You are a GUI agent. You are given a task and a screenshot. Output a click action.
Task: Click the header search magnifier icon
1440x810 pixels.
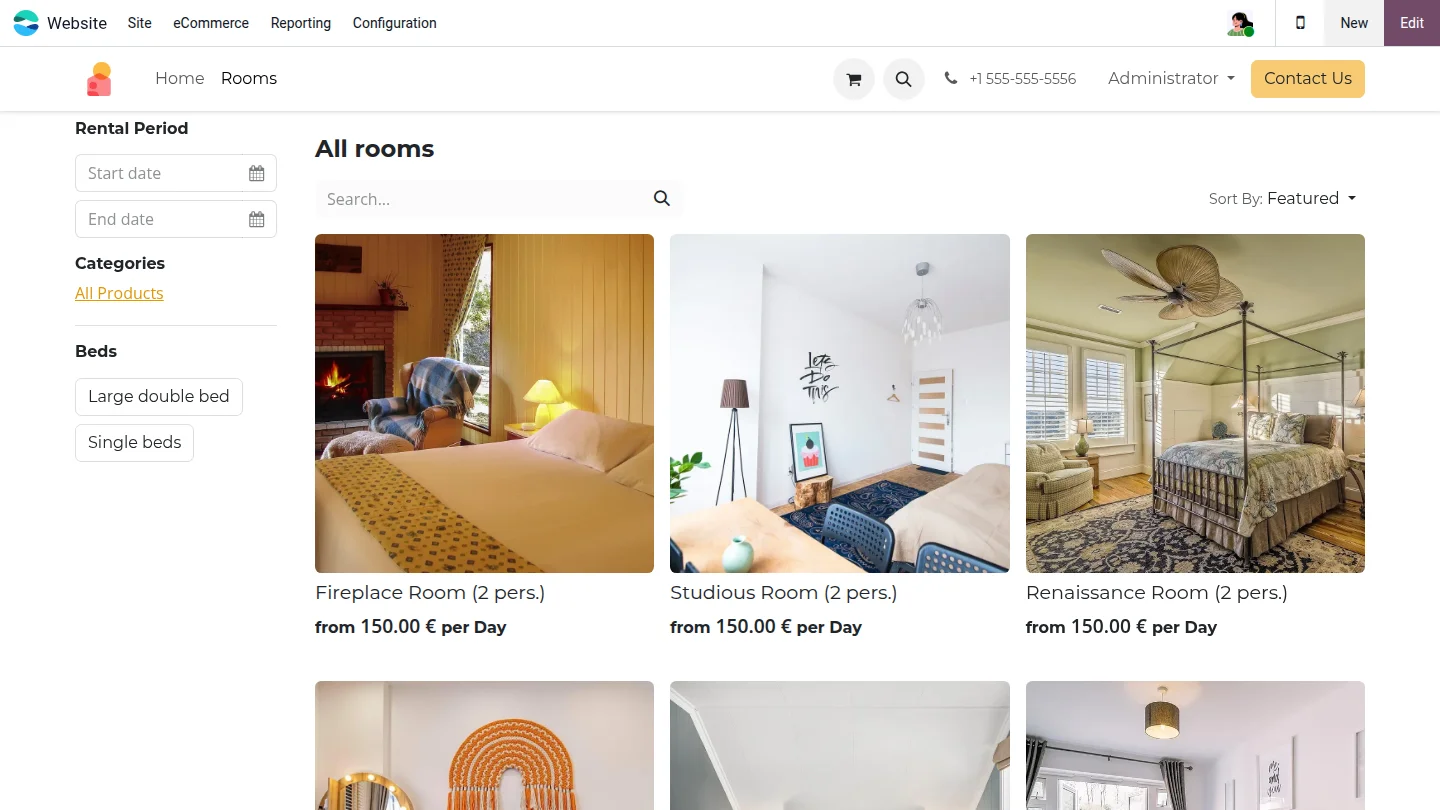904,79
